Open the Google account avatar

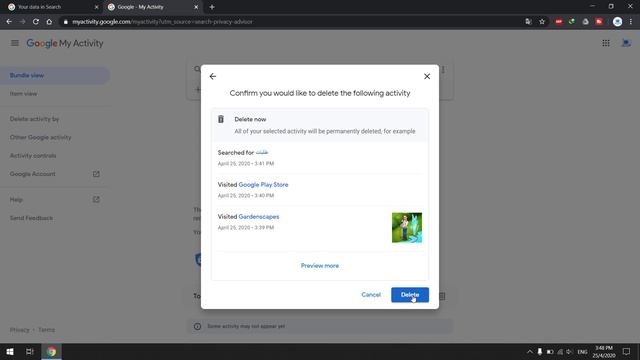click(626, 43)
